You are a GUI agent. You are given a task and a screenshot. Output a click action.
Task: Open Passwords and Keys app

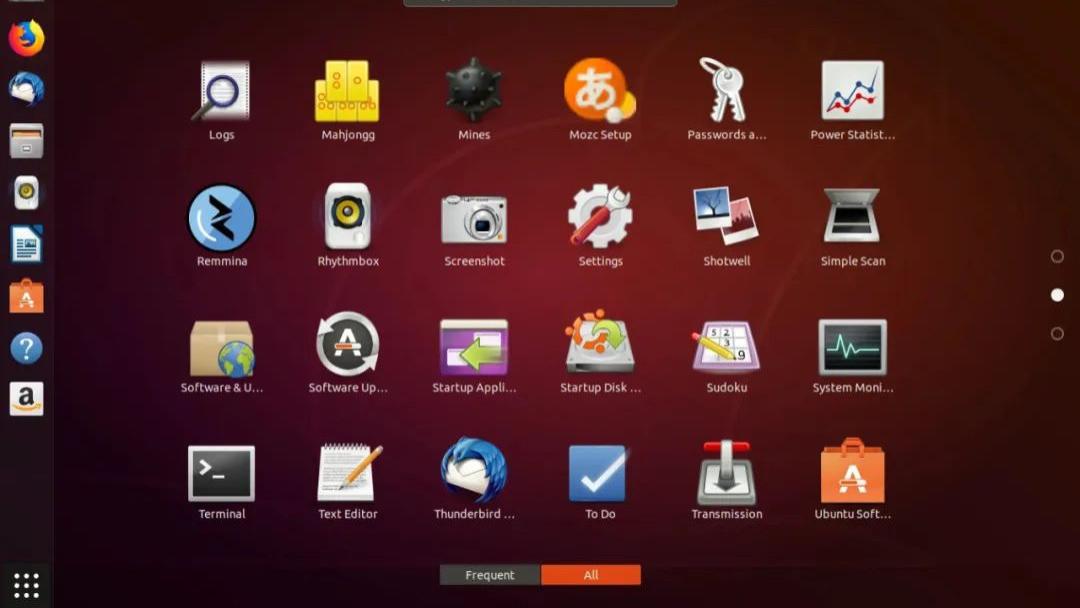click(x=727, y=101)
